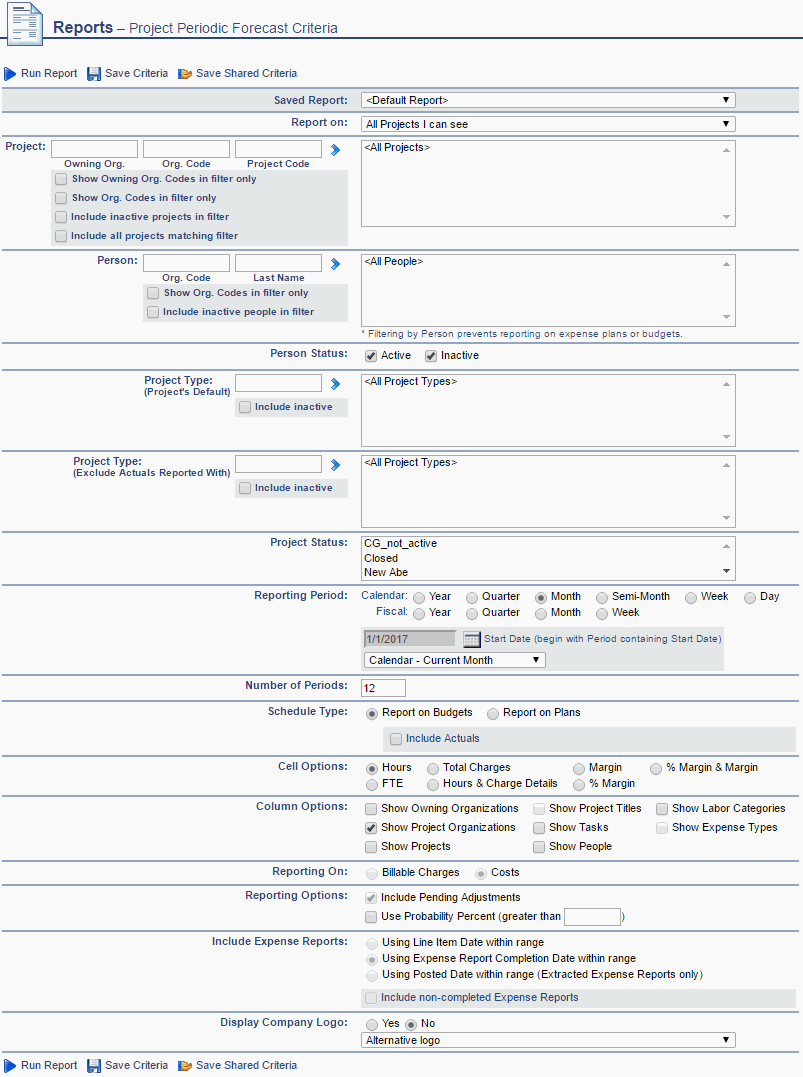Click the down arrow in All Projects list
This screenshot has width=803, height=1077.
coord(727,217)
